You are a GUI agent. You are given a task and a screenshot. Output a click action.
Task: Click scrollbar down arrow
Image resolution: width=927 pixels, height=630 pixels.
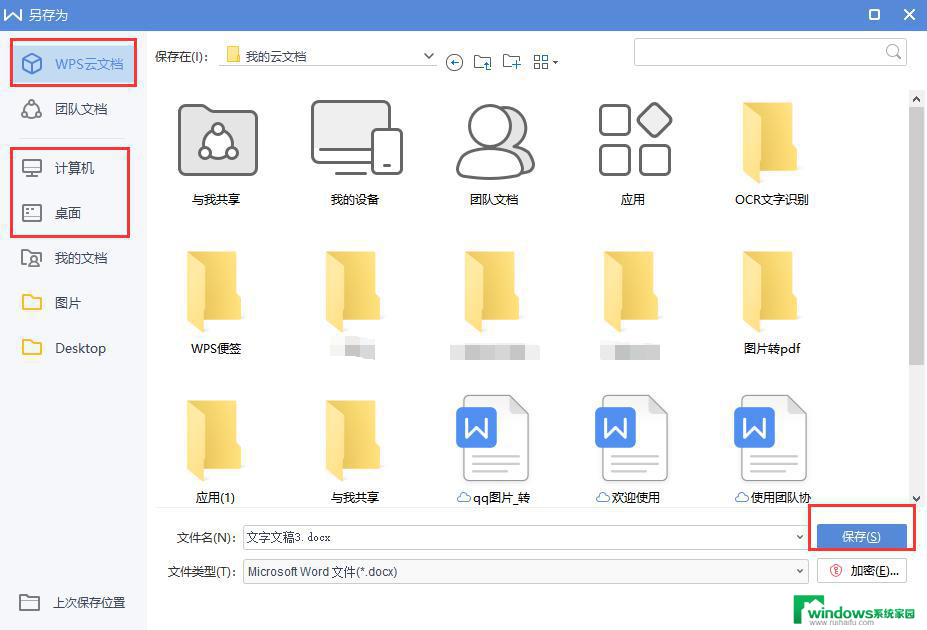tap(916, 499)
